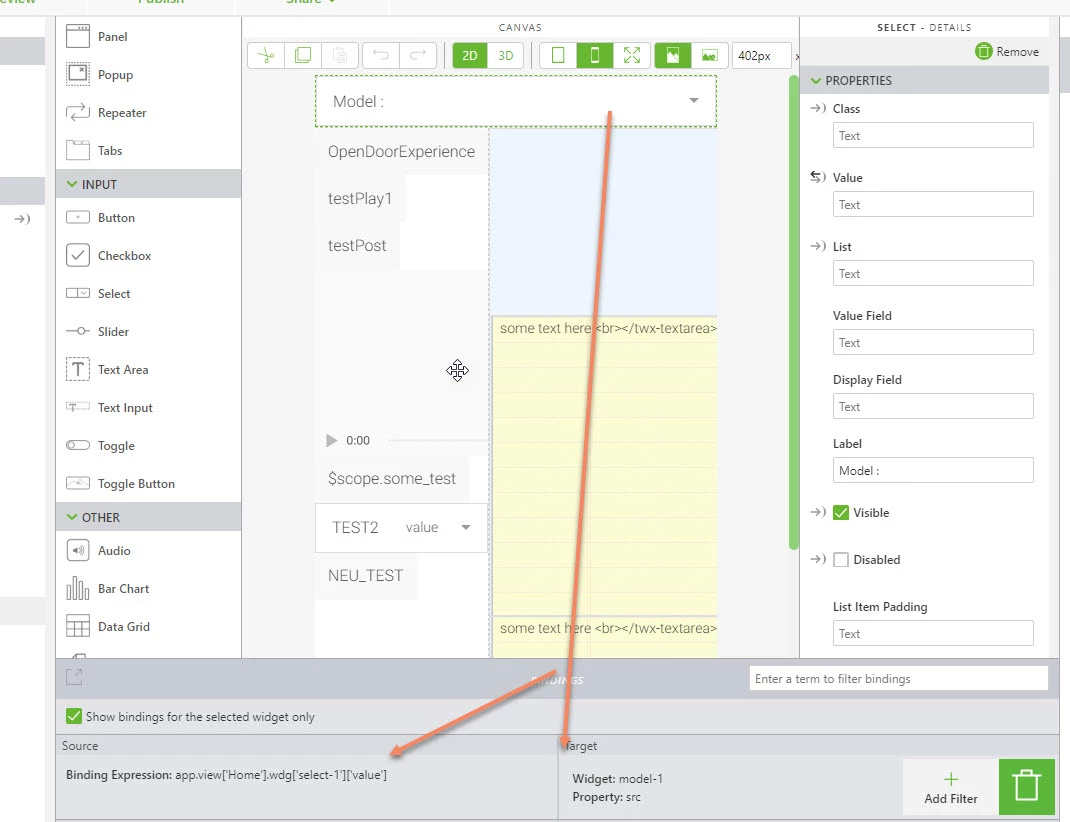Redo the canvas action

pos(418,55)
